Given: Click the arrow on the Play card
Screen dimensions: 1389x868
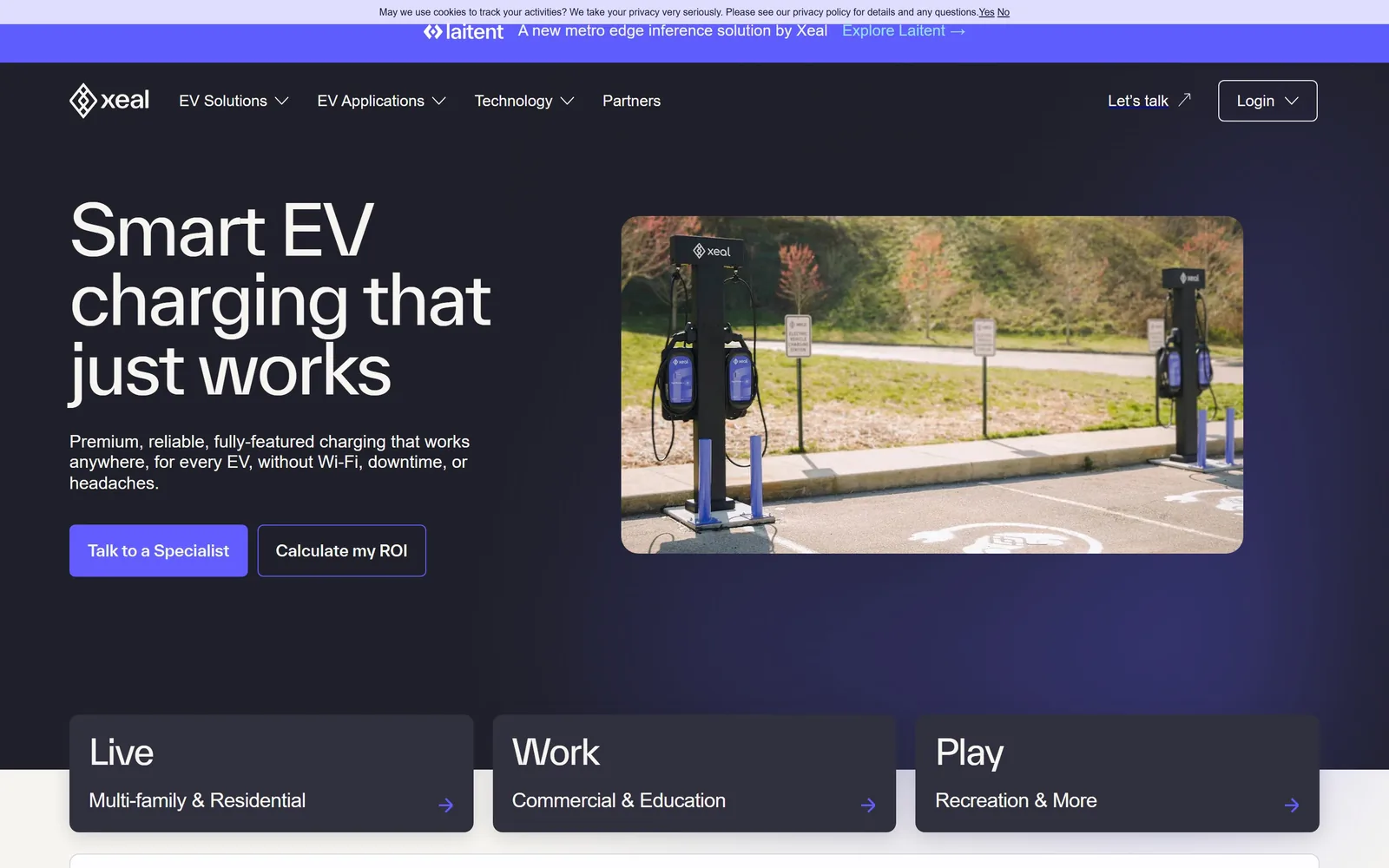Looking at the screenshot, I should 1292,806.
